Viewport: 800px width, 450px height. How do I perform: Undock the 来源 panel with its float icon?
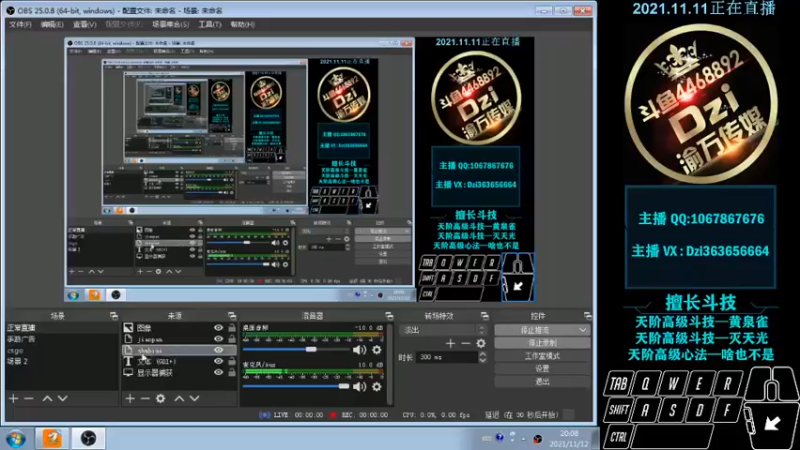point(232,316)
